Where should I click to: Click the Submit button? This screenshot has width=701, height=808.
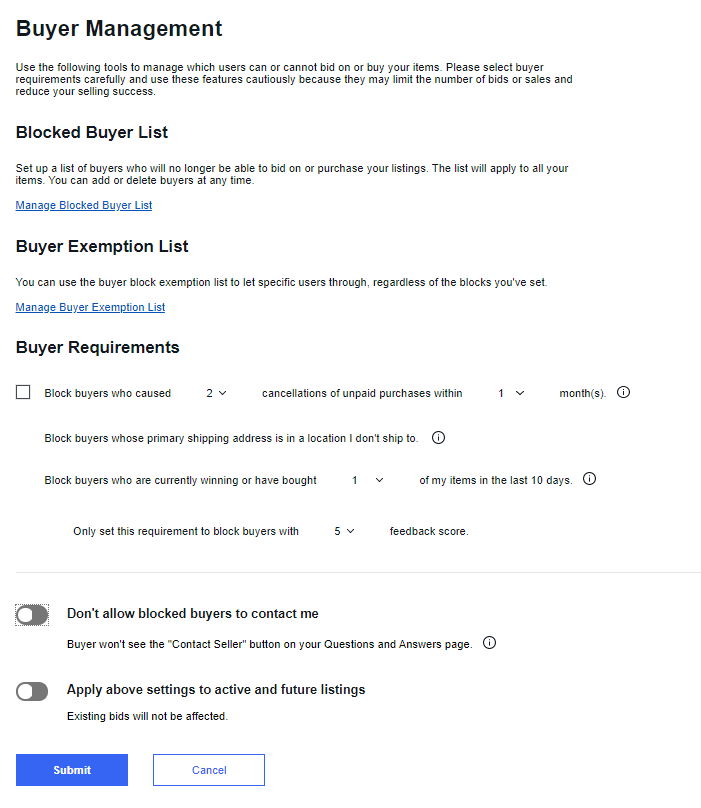(x=72, y=770)
